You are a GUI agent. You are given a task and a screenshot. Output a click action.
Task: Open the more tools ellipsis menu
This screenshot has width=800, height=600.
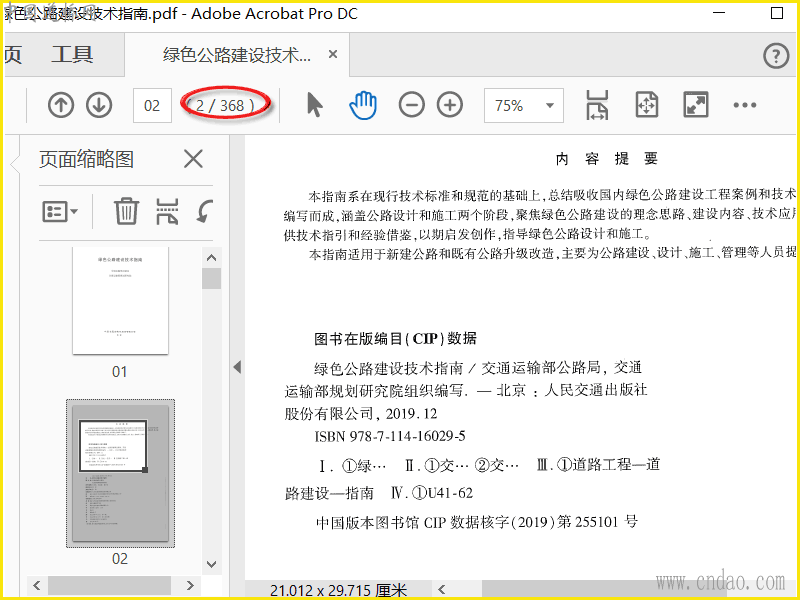point(745,105)
